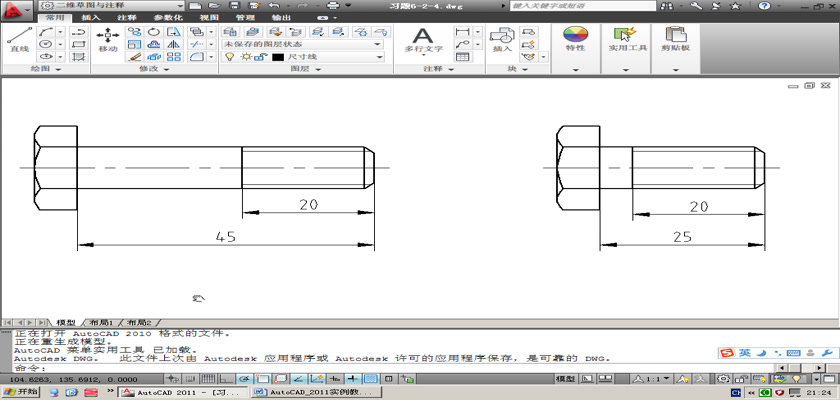Select the Line (直线) drawing tool
The width and height of the screenshot is (840, 400).
tap(19, 38)
